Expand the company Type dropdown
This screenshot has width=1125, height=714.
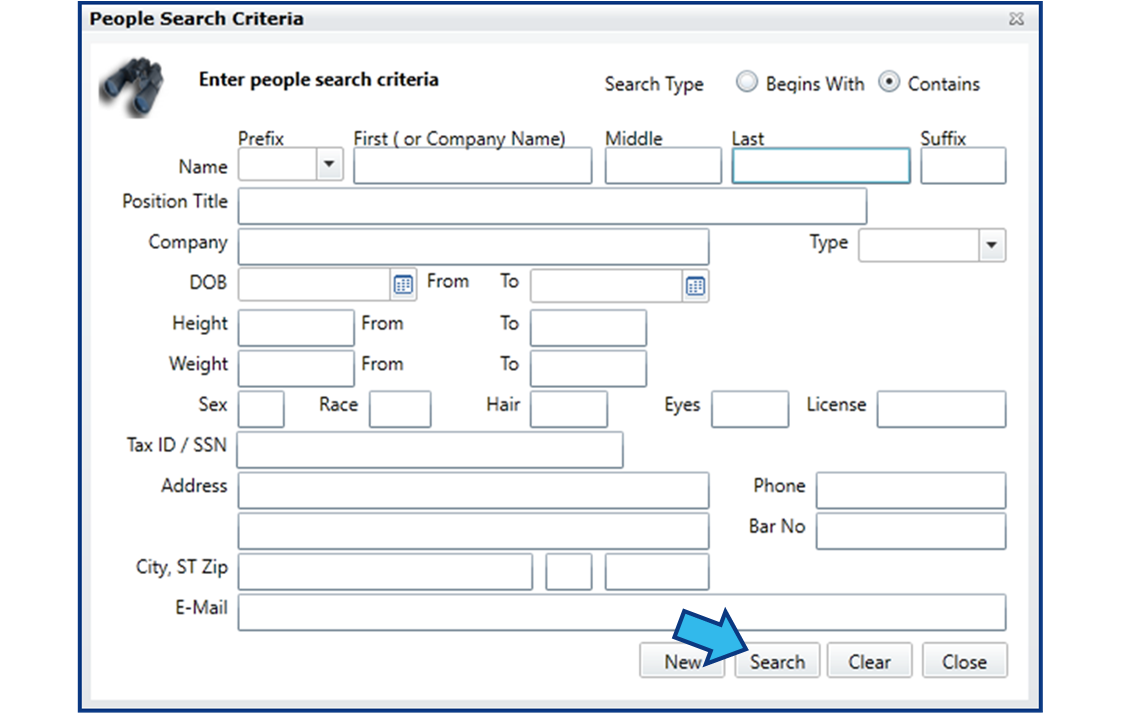[x=992, y=245]
